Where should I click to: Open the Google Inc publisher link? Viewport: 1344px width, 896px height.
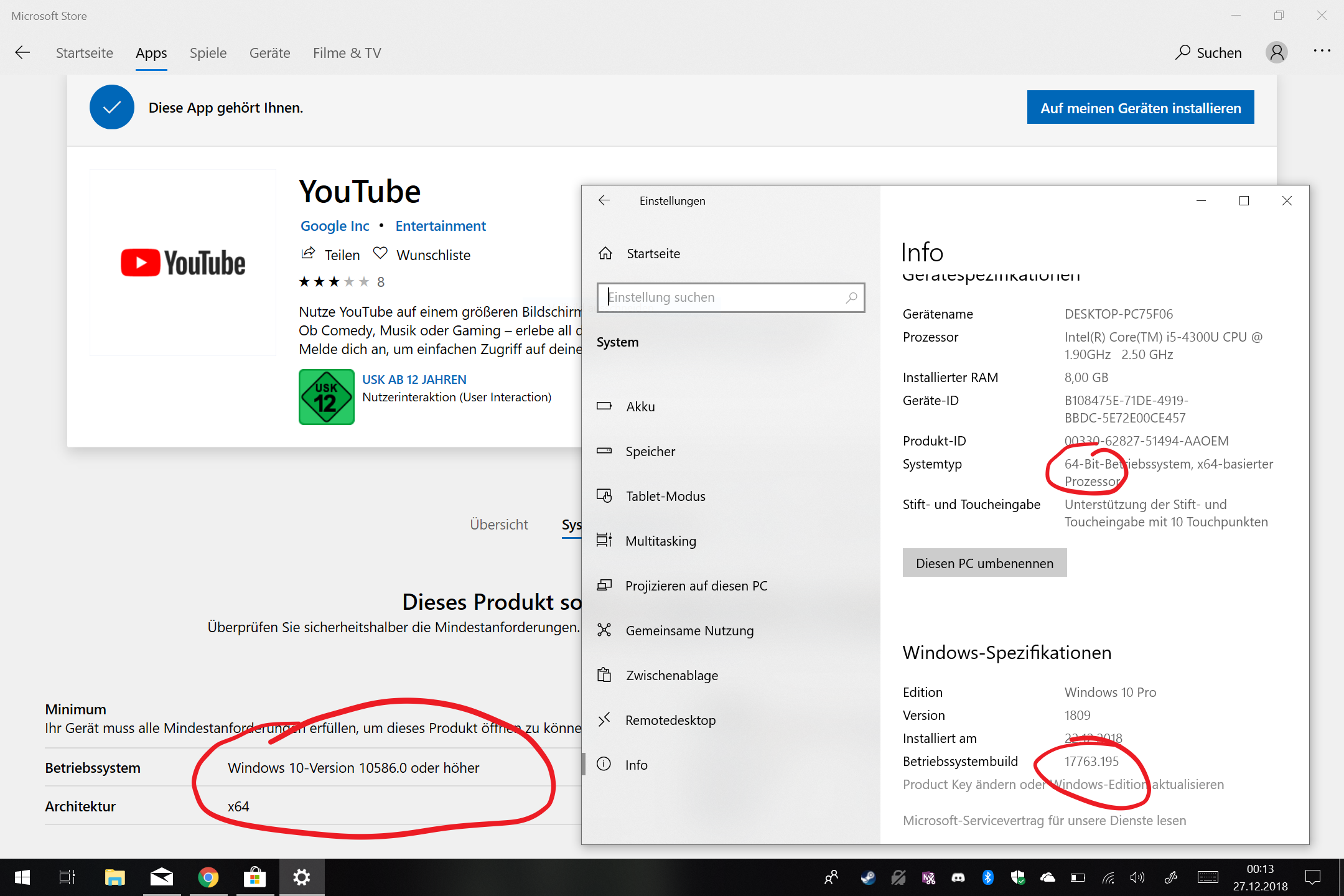pyautogui.click(x=335, y=226)
